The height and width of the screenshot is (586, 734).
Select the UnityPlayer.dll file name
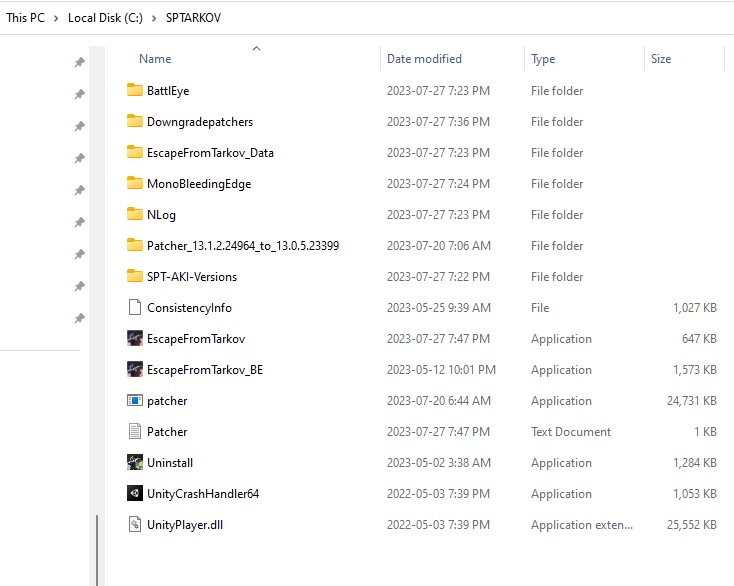(x=185, y=525)
